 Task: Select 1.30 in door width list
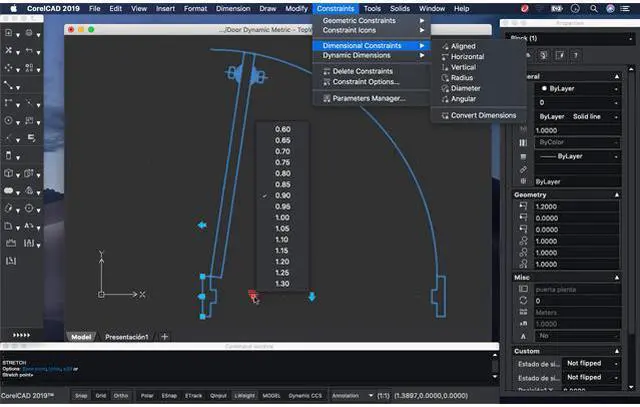282,284
